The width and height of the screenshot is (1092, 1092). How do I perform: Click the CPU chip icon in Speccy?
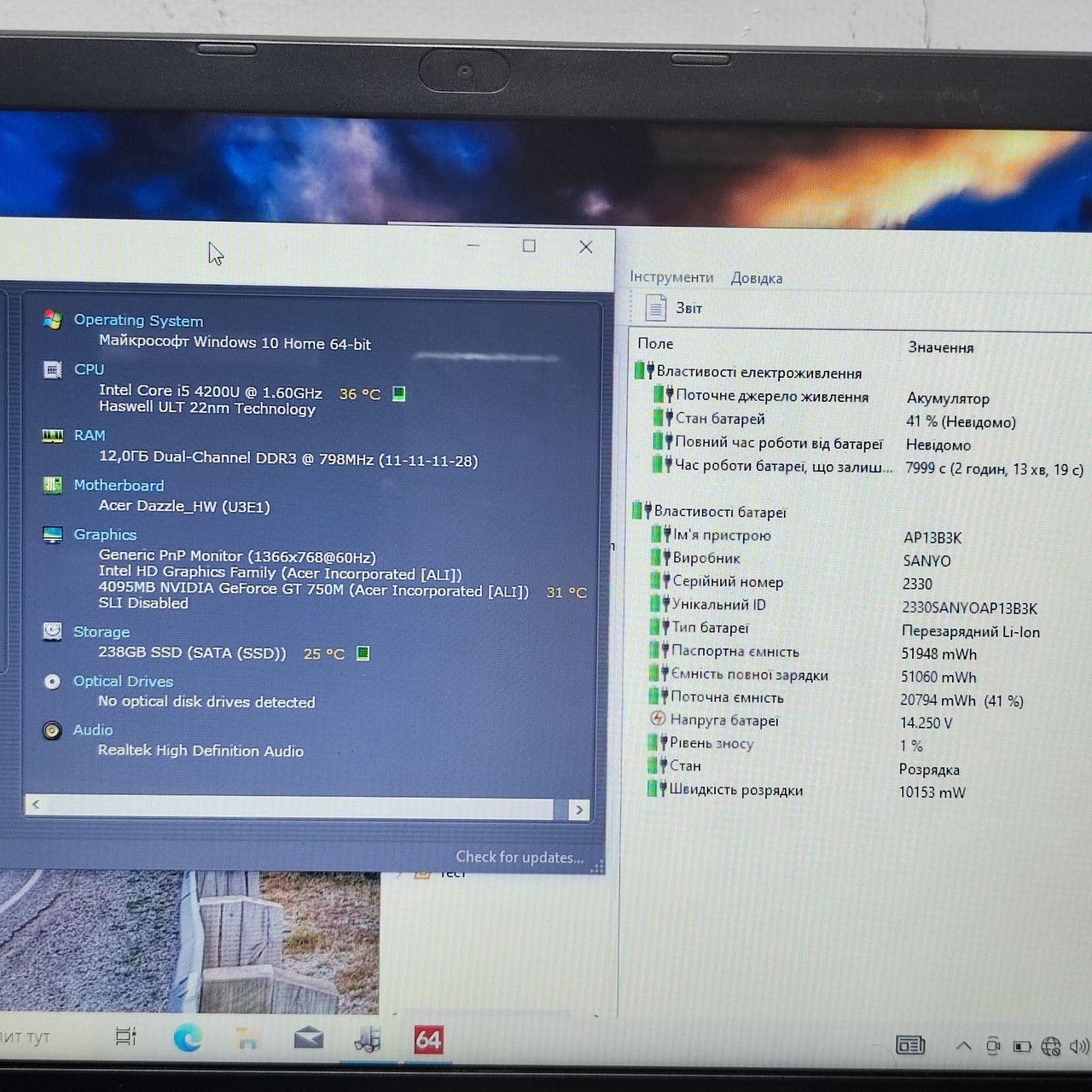point(52,369)
